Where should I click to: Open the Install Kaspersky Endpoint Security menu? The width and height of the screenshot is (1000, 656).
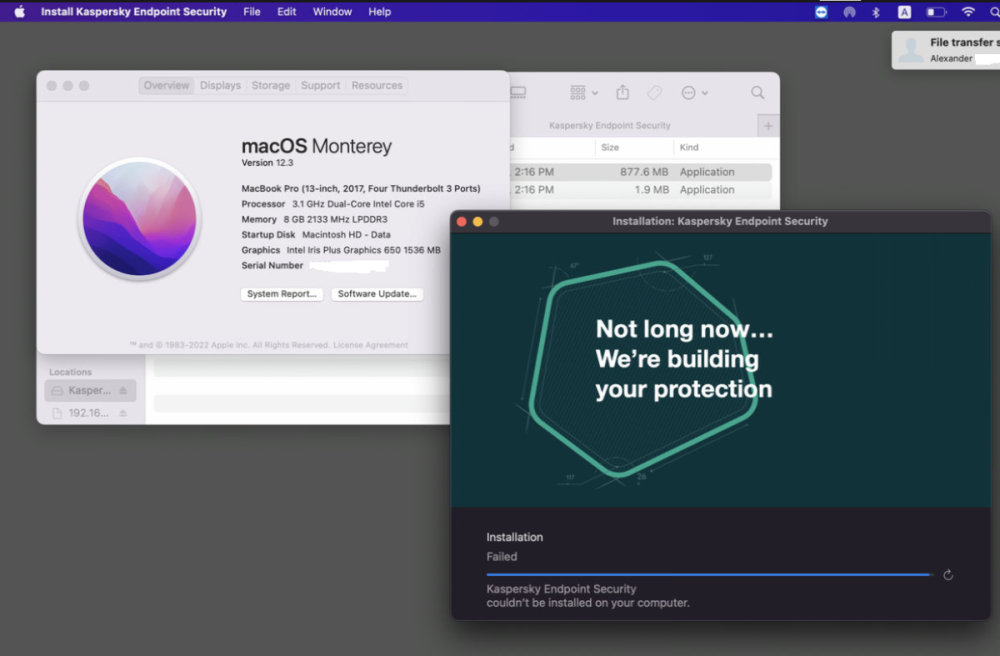[134, 11]
